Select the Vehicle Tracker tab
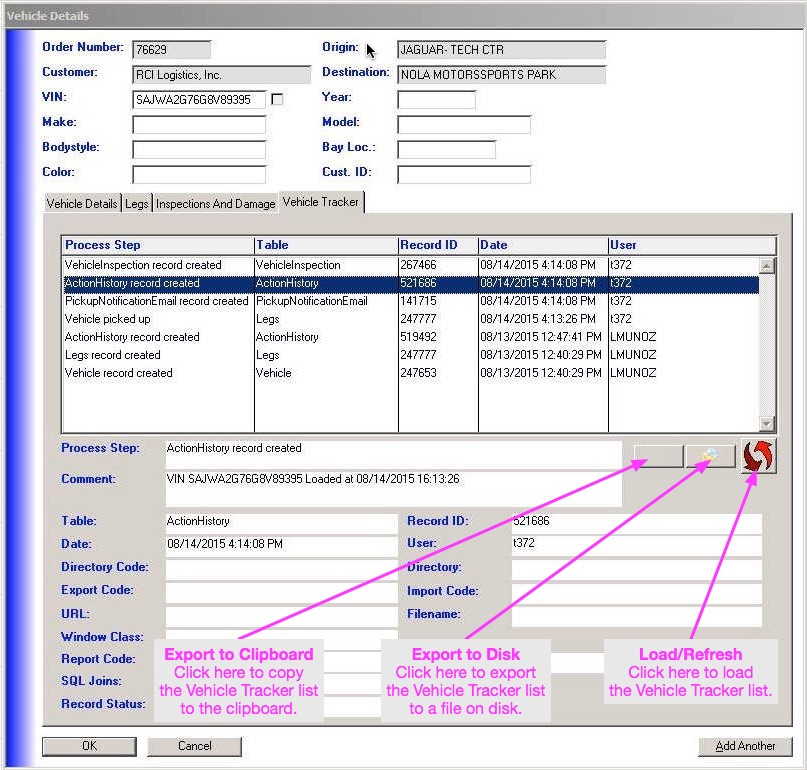This screenshot has width=807, height=770. (321, 202)
